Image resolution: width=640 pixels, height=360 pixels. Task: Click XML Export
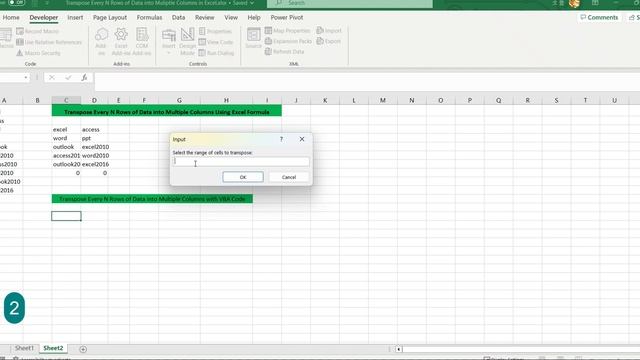point(329,41)
